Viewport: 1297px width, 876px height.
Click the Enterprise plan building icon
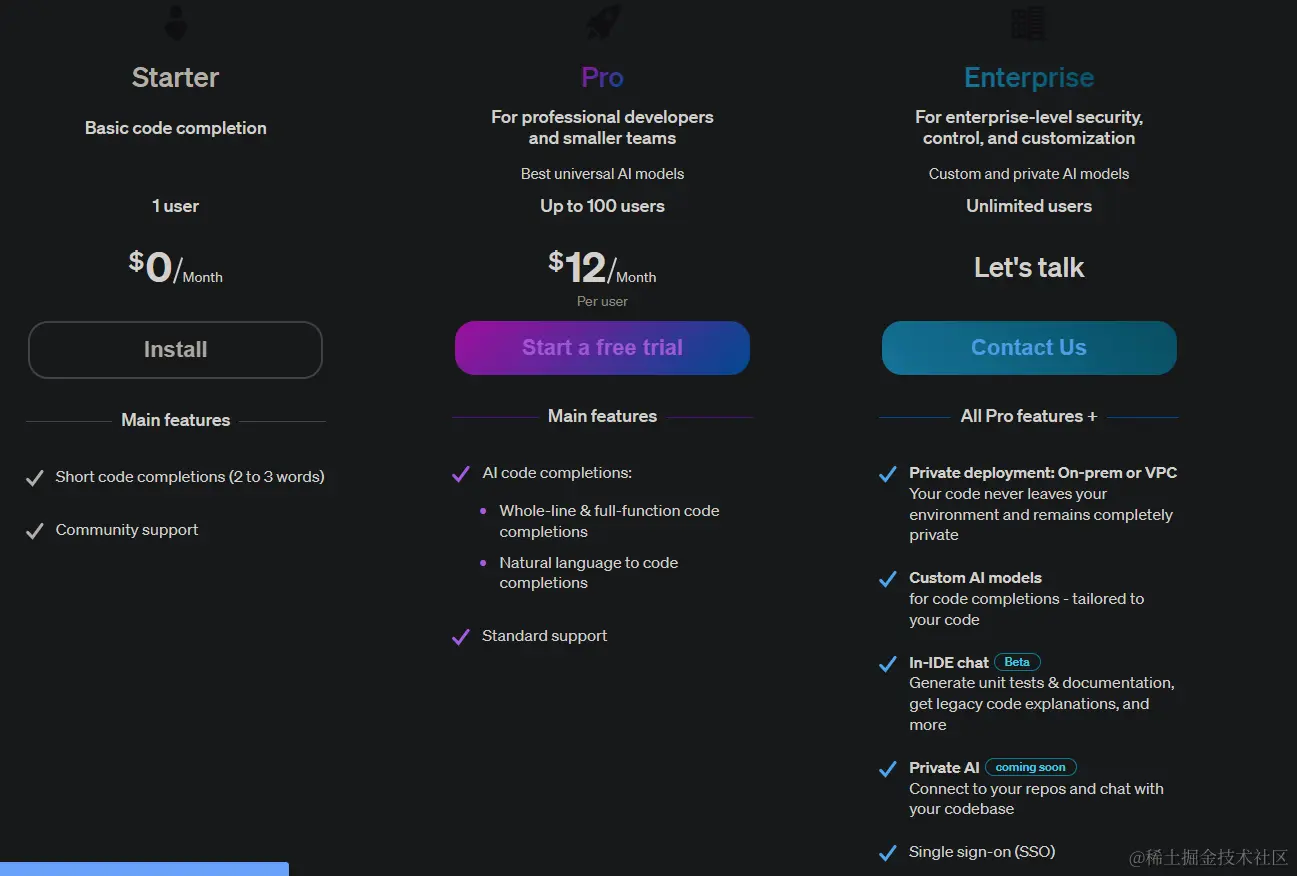click(1029, 22)
